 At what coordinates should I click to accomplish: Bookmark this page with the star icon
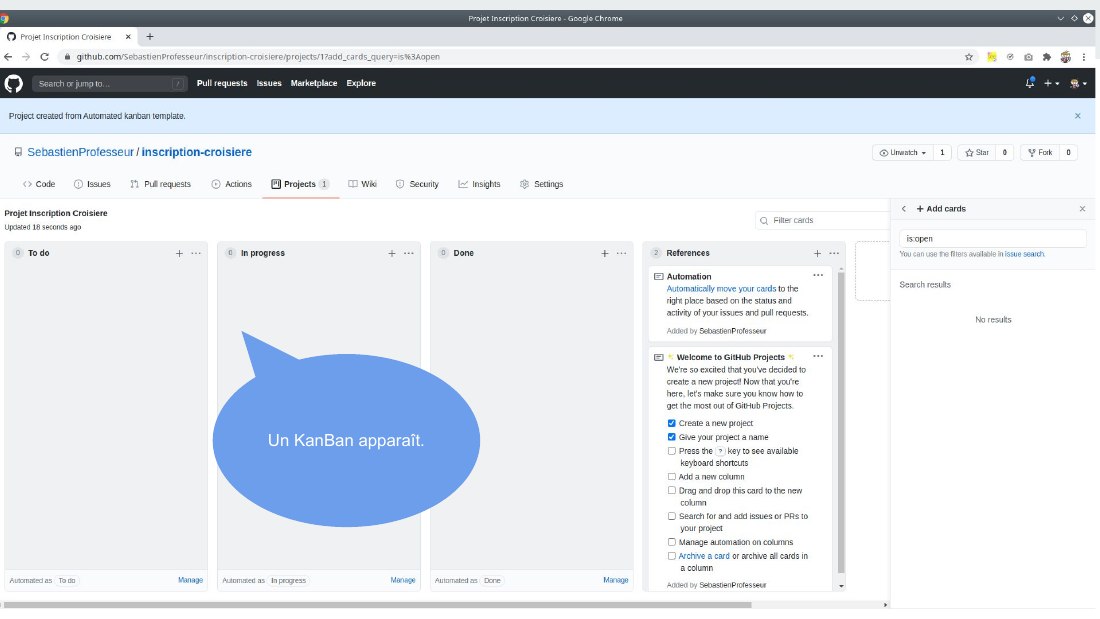[969, 57]
